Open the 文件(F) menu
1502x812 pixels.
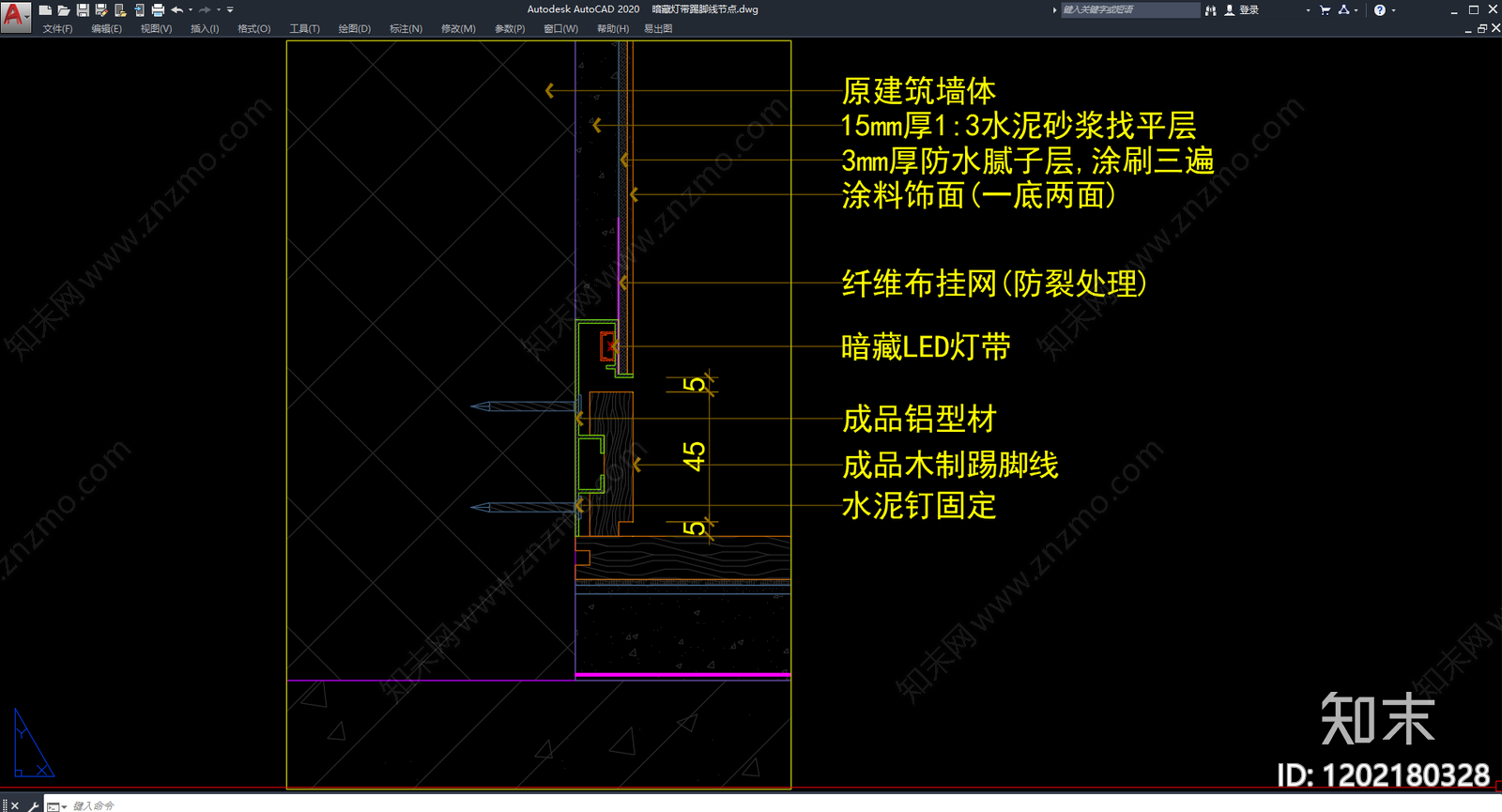click(x=57, y=29)
